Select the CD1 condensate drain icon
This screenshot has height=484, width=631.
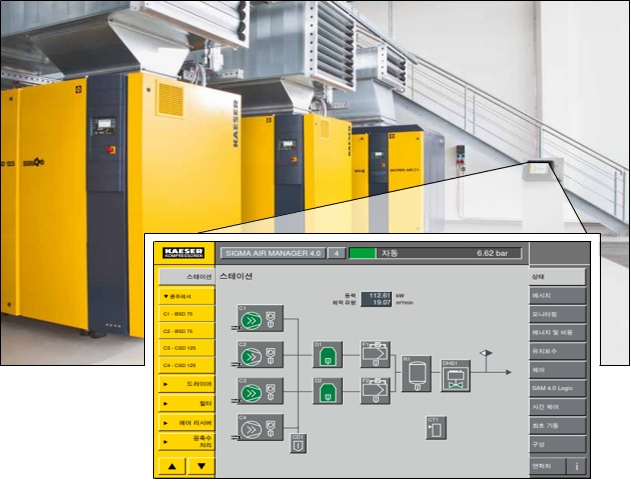coord(298,444)
